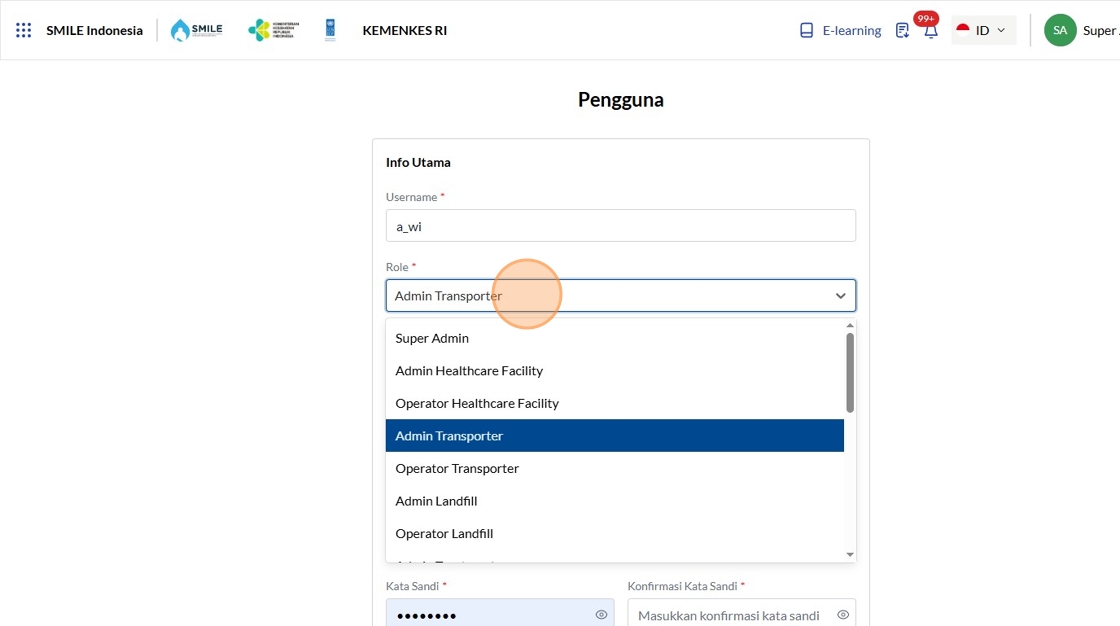Open the nine-dot app grid menu
The width and height of the screenshot is (1120, 626).
pyautogui.click(x=24, y=30)
